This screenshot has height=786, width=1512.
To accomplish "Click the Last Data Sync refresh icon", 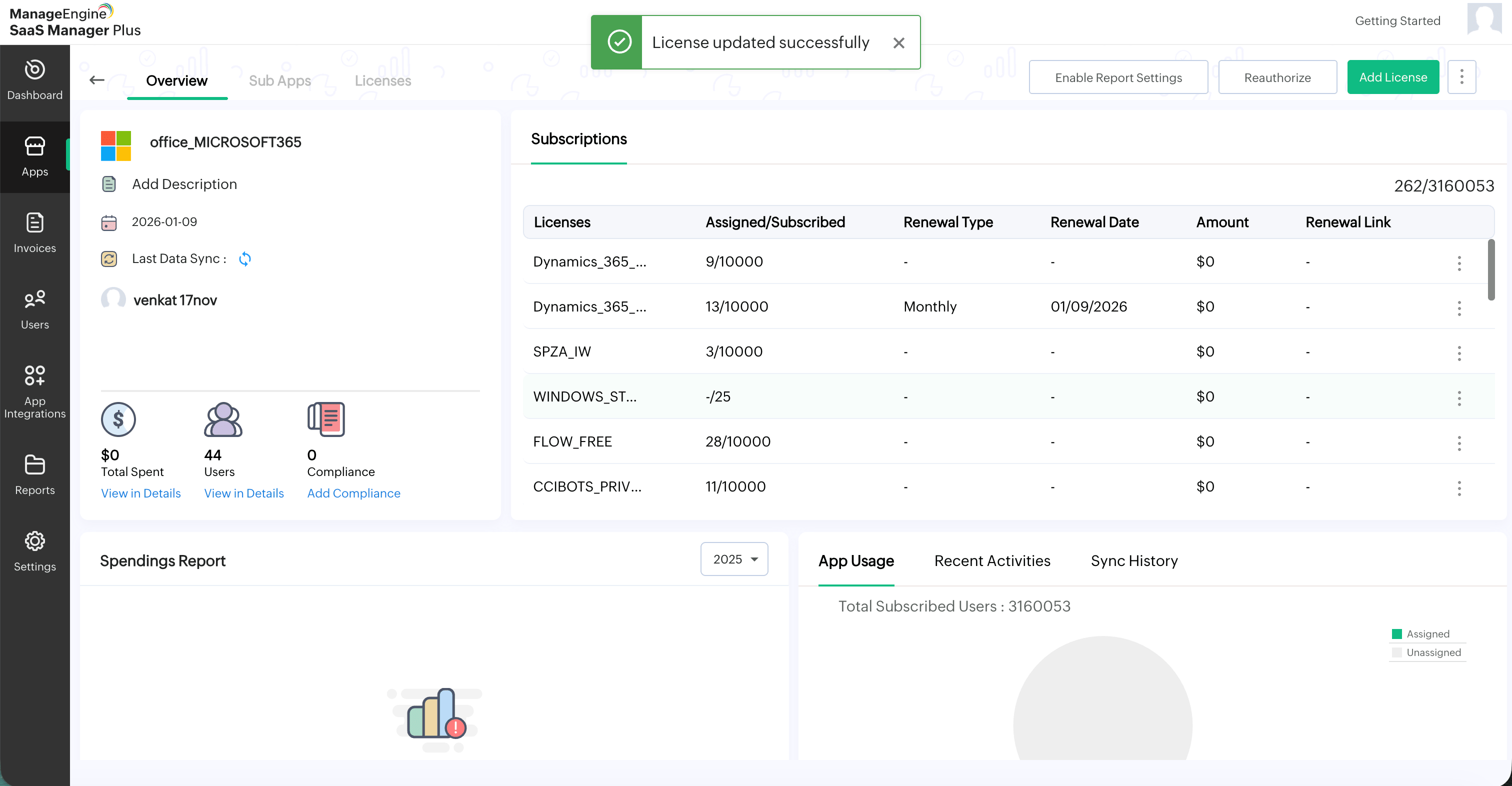I will click(x=245, y=259).
